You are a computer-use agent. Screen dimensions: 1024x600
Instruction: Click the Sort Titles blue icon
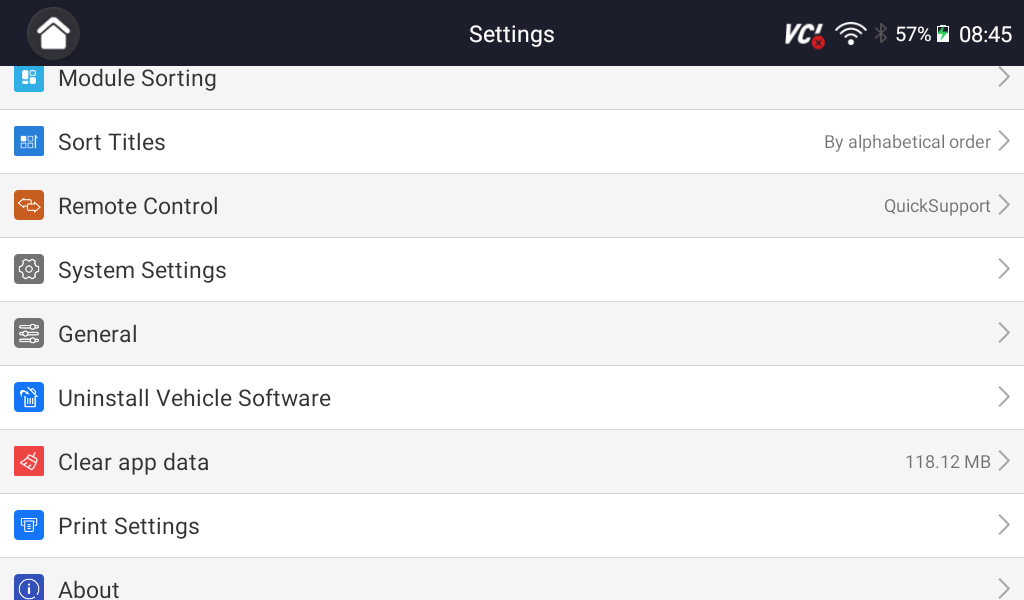click(x=29, y=142)
